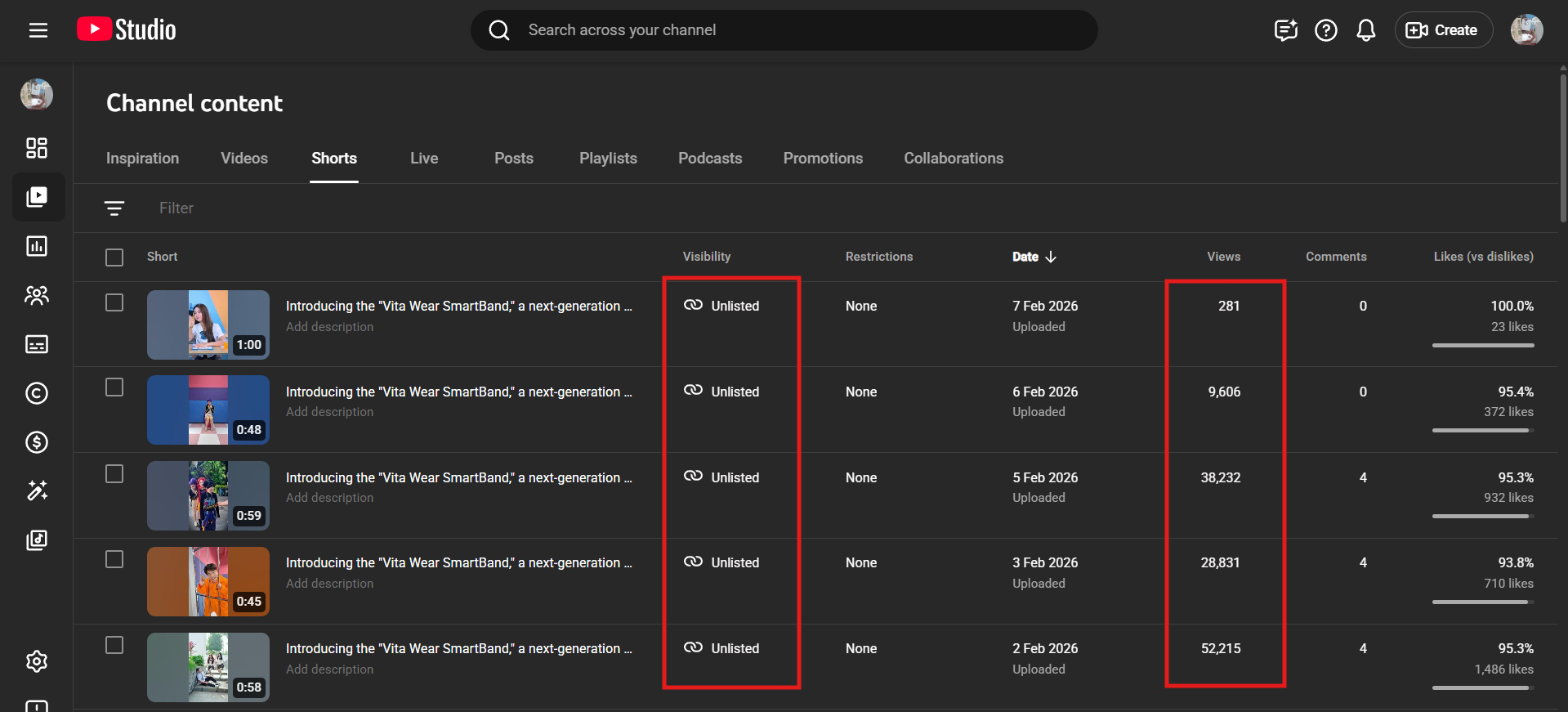Open Earn dollar icon in sidebar
The width and height of the screenshot is (1568, 712).
[x=37, y=442]
